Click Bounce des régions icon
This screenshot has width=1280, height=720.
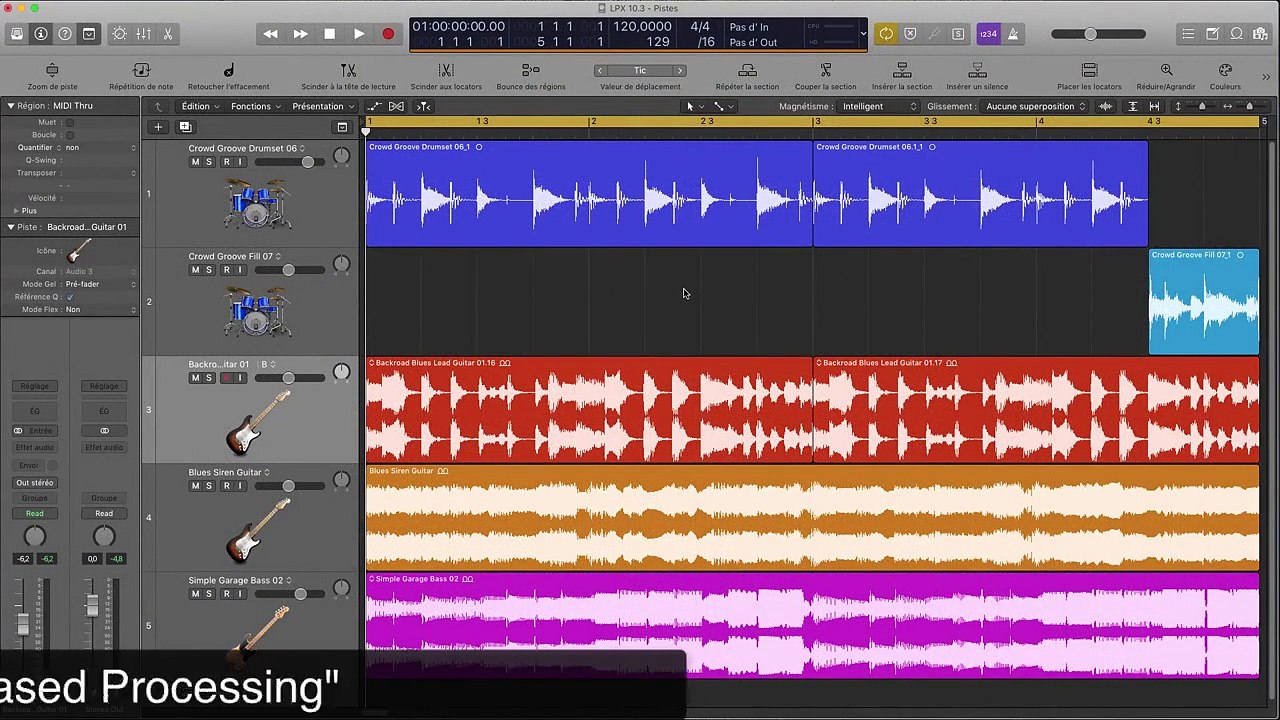tap(531, 70)
